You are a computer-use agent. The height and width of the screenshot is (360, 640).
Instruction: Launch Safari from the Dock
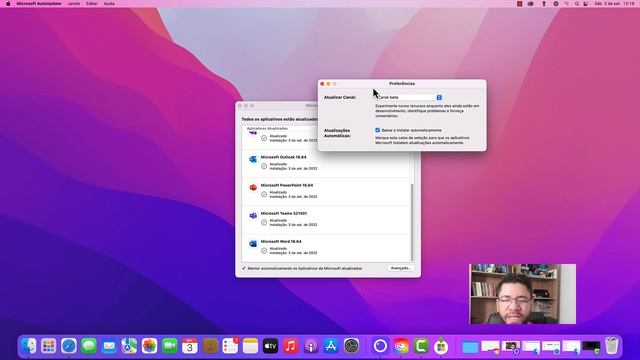69,346
